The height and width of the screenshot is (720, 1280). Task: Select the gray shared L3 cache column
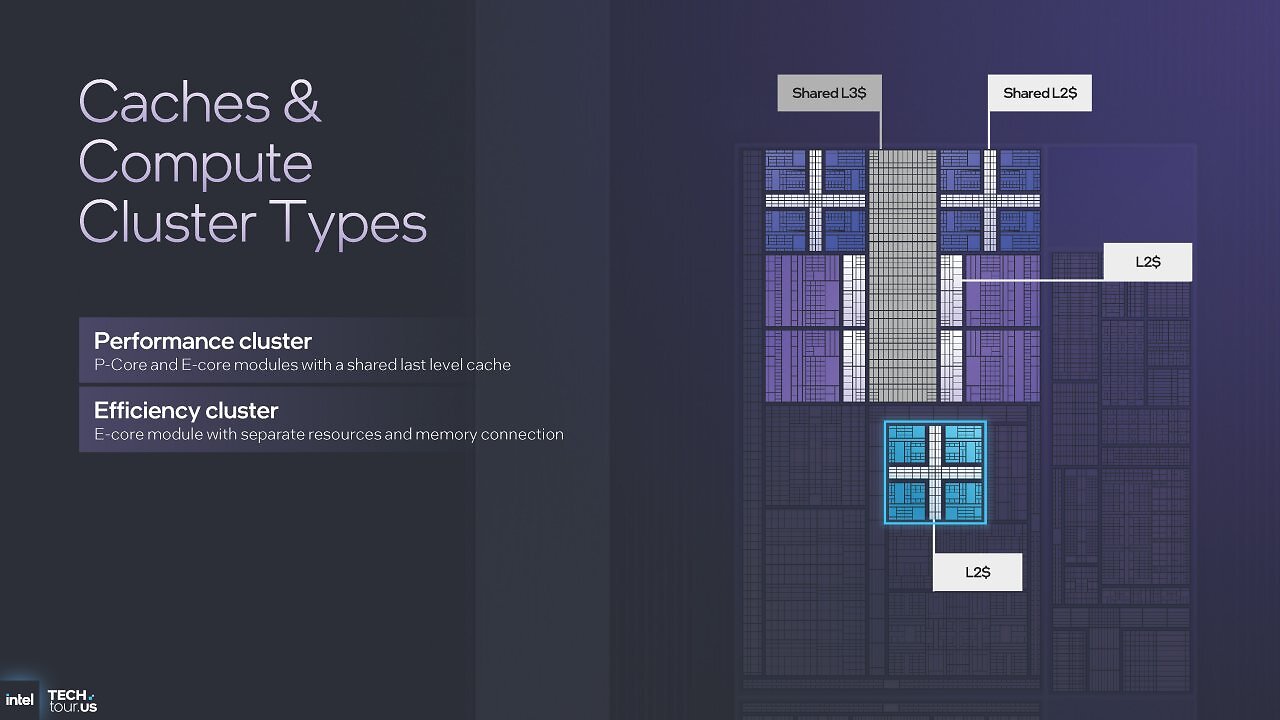[902, 276]
